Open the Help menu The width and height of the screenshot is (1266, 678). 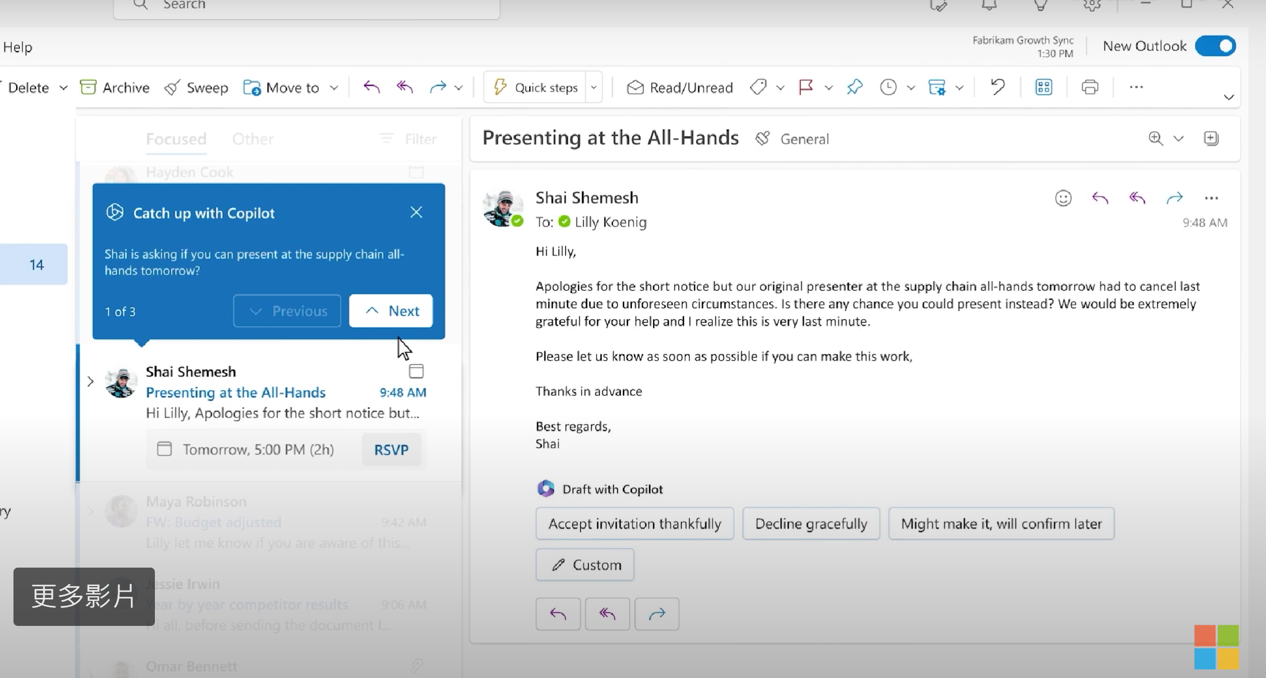pos(18,47)
